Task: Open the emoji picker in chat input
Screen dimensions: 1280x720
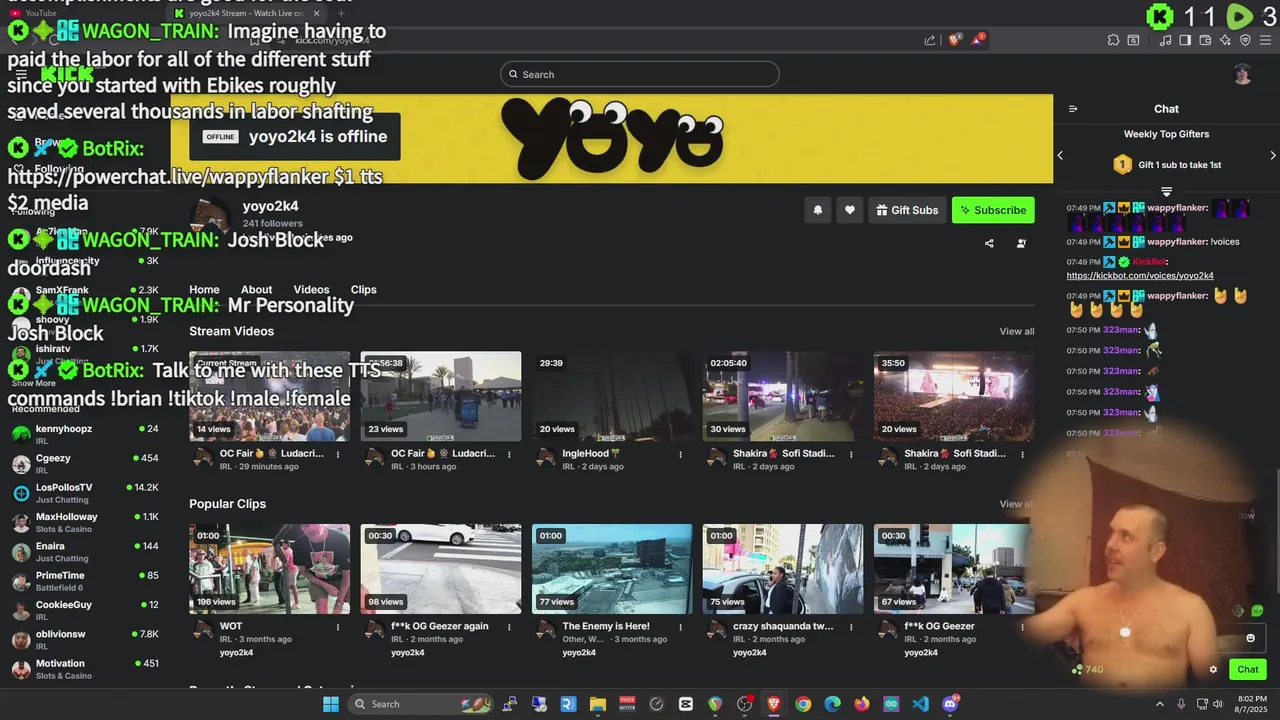Action: point(1250,638)
